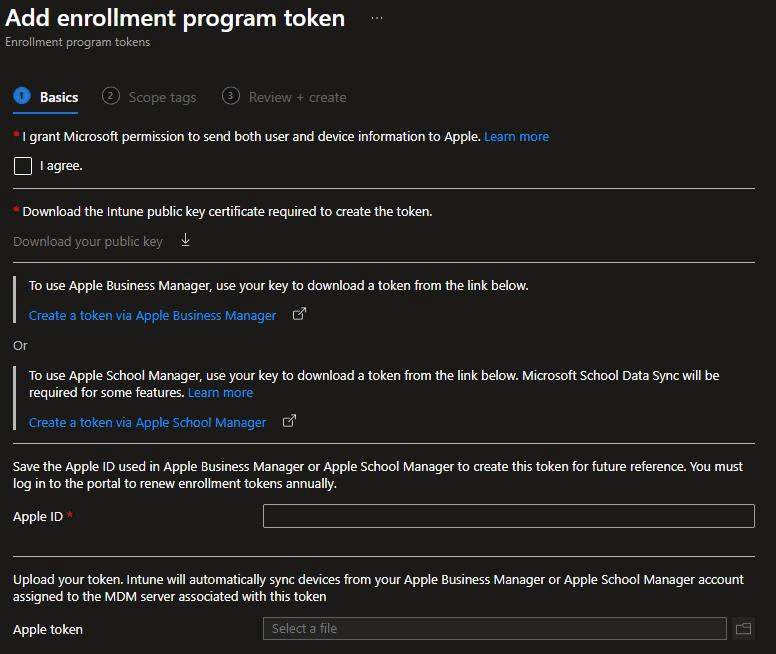Open Create a token via Apple School Manager

(147, 422)
